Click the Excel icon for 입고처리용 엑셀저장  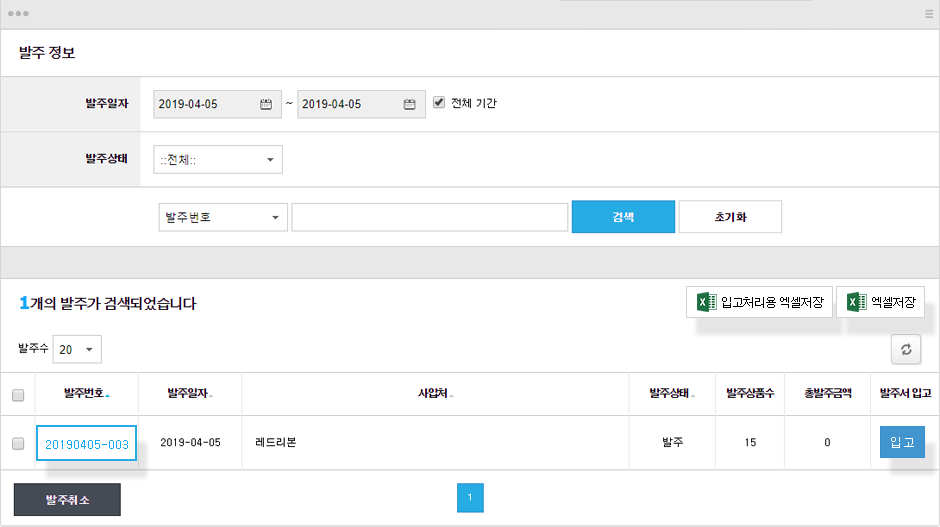707,302
